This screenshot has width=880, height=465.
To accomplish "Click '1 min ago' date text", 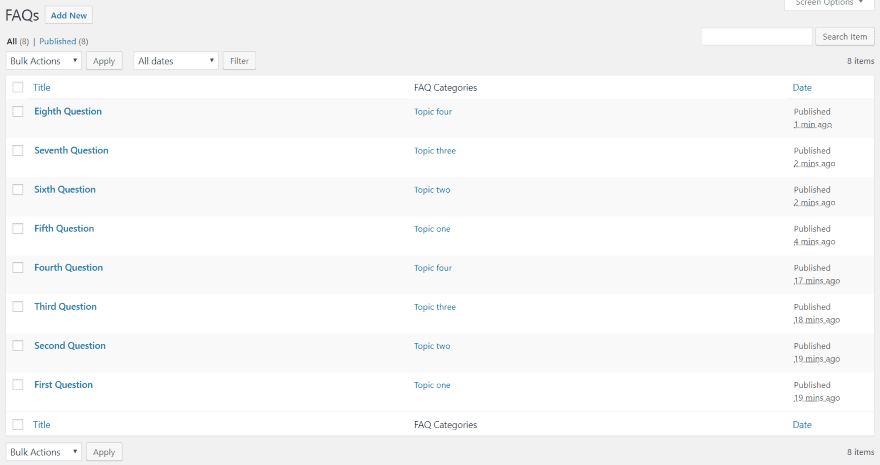I will click(x=813, y=125).
